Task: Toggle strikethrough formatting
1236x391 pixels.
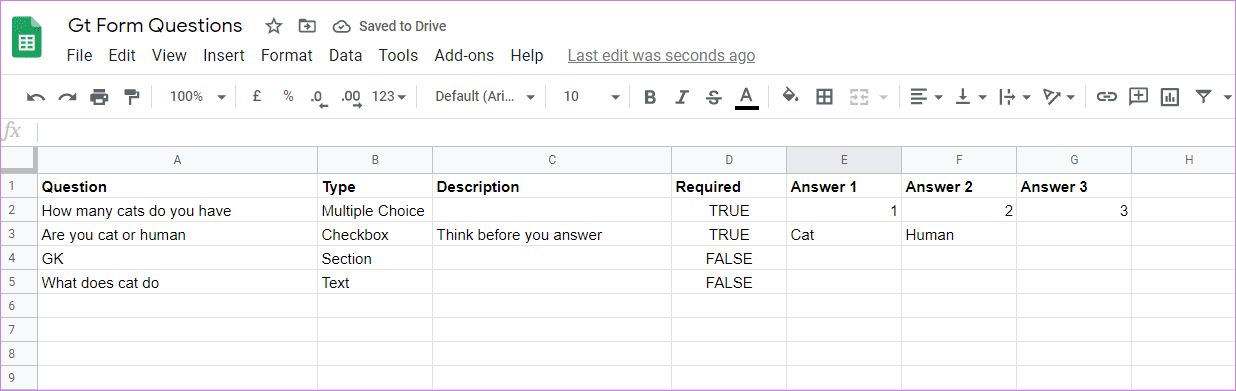Action: click(713, 97)
